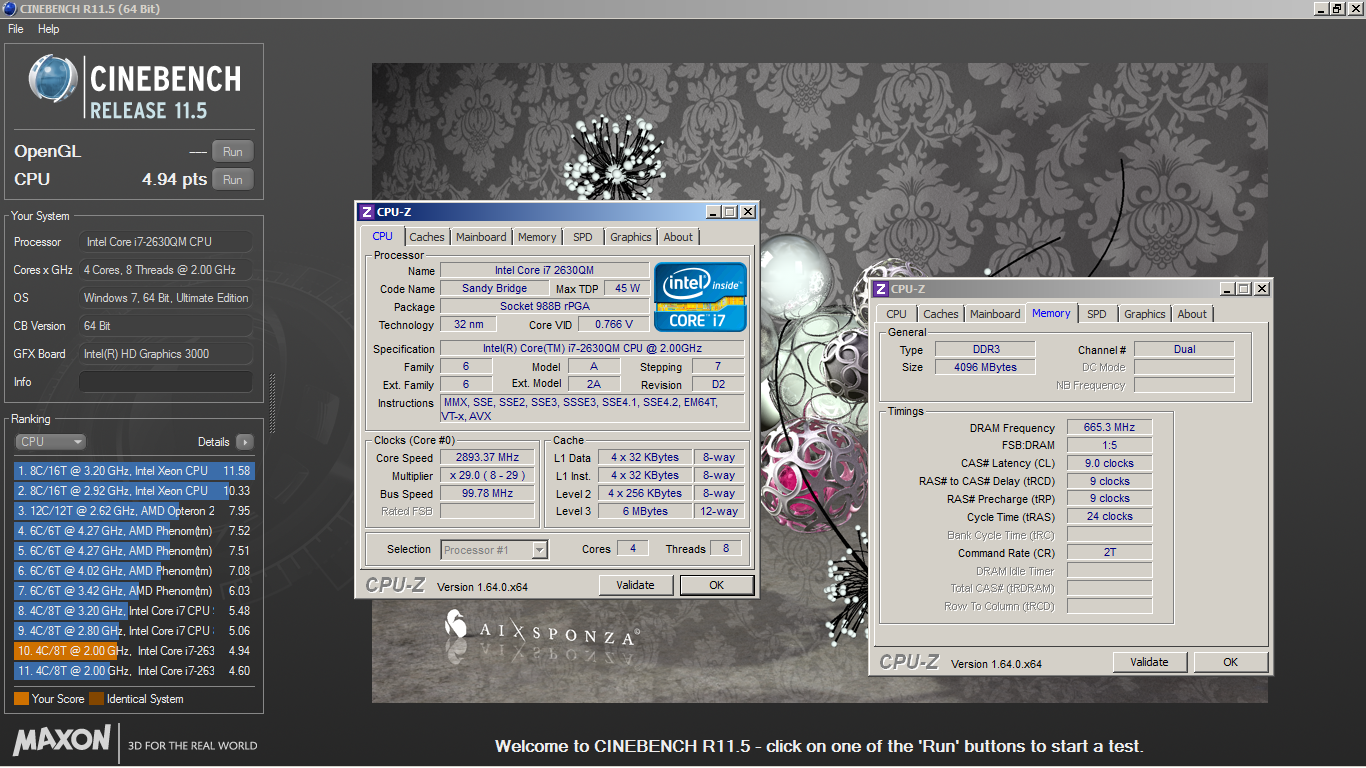The width and height of the screenshot is (1366, 768).
Task: Close the left CPU-Z window
Action: (x=748, y=212)
